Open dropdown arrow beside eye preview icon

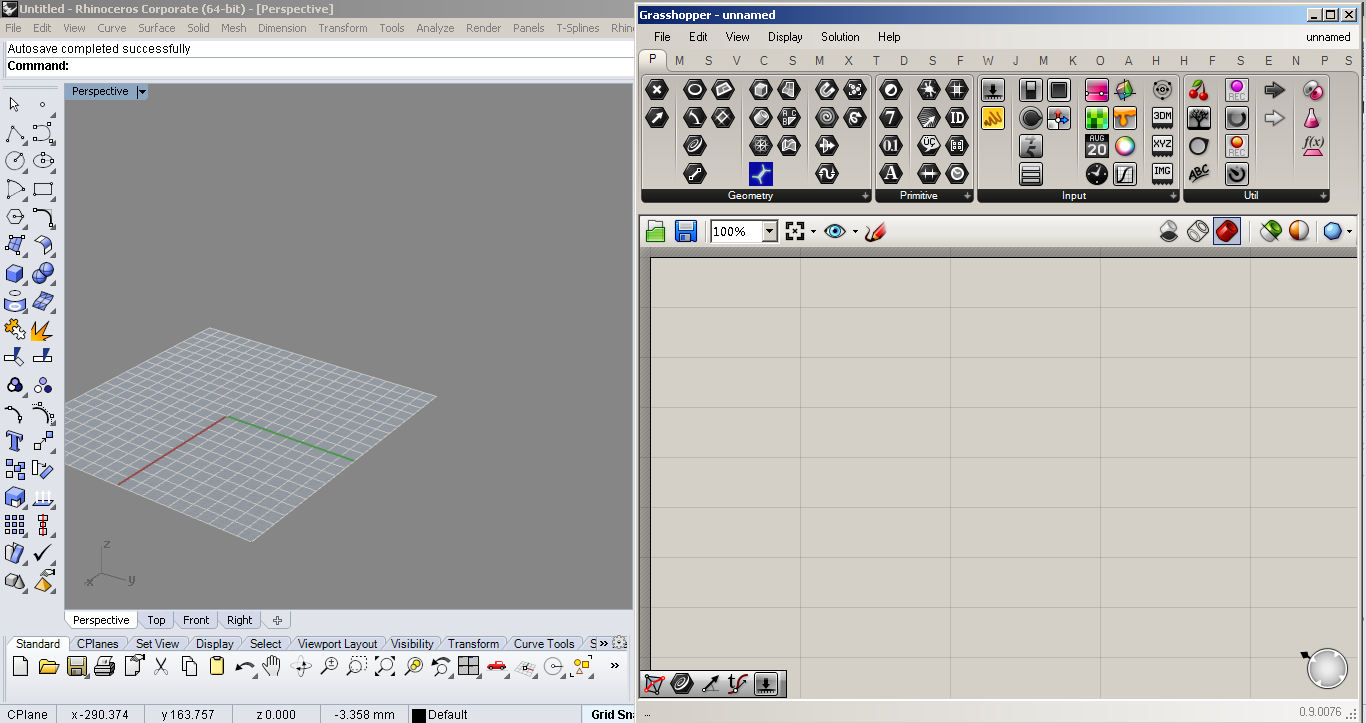pos(855,231)
